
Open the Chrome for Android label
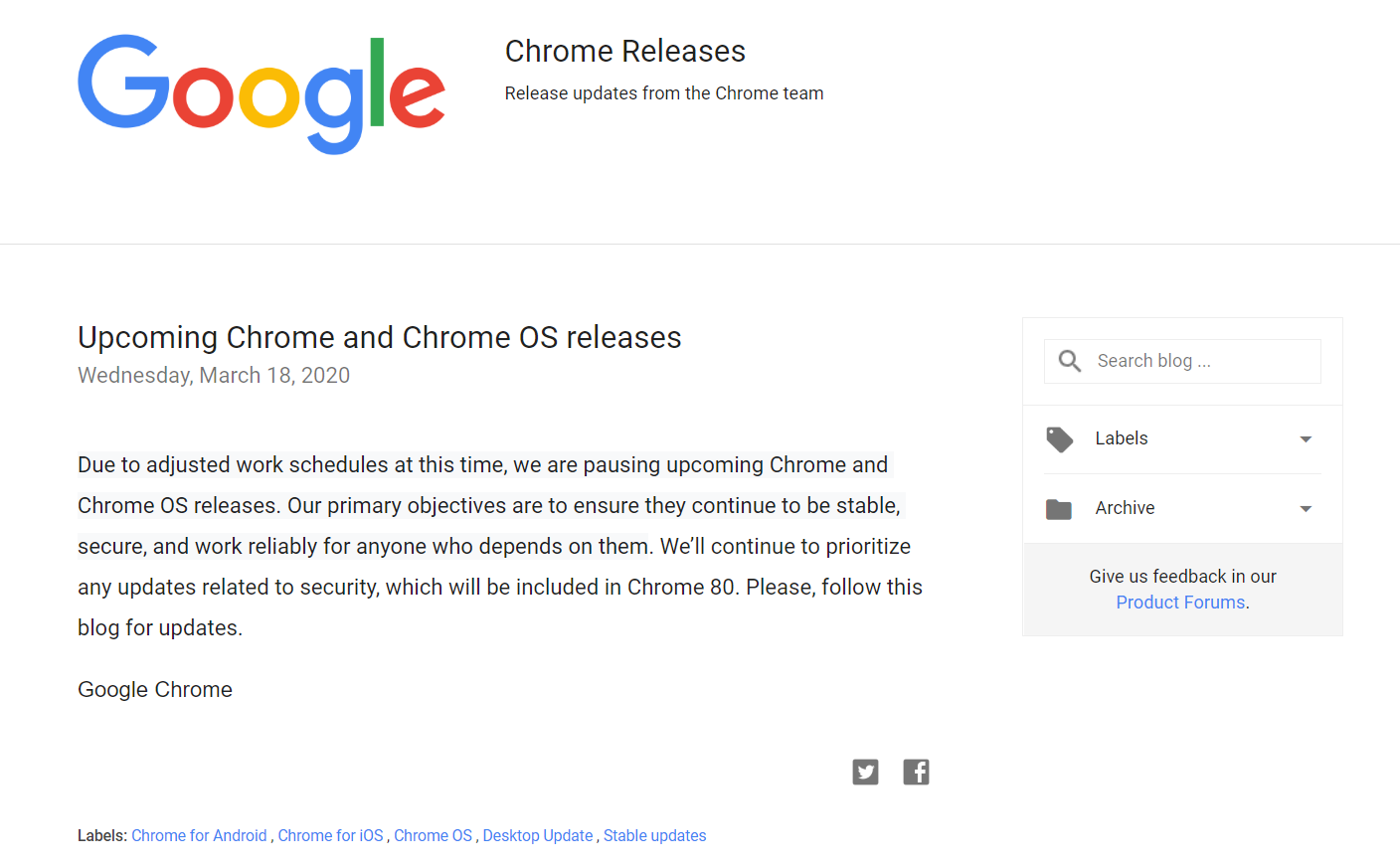click(x=199, y=836)
